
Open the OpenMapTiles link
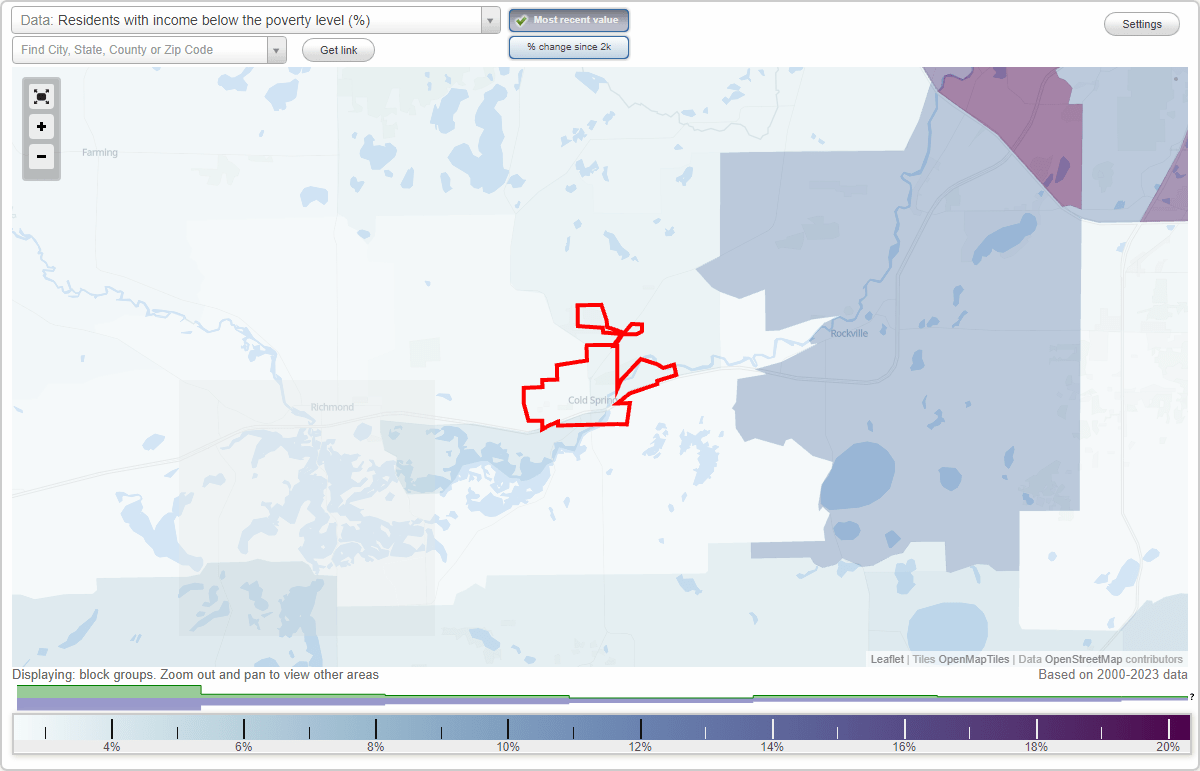tap(973, 659)
